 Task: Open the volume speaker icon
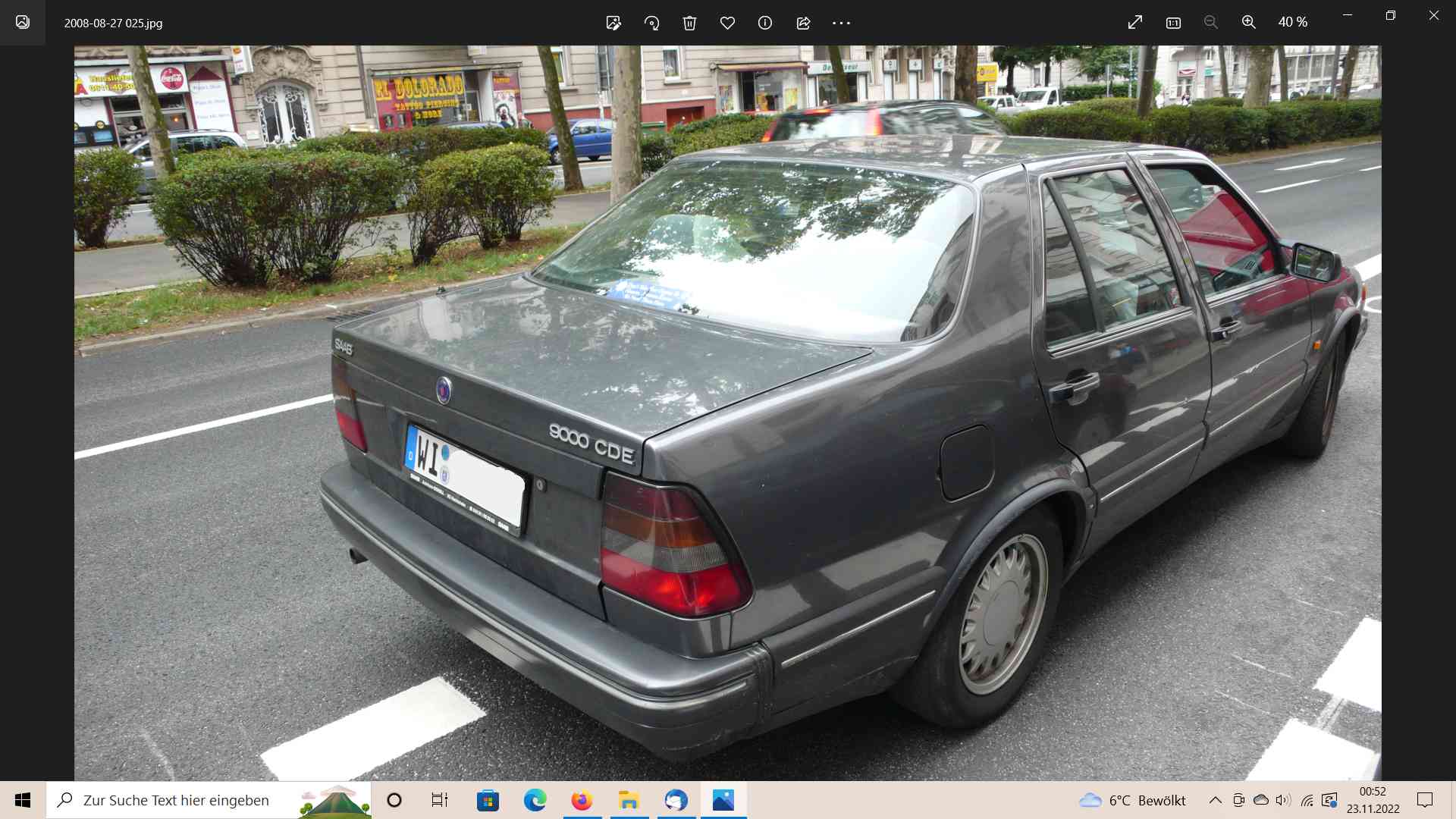pos(1283,800)
